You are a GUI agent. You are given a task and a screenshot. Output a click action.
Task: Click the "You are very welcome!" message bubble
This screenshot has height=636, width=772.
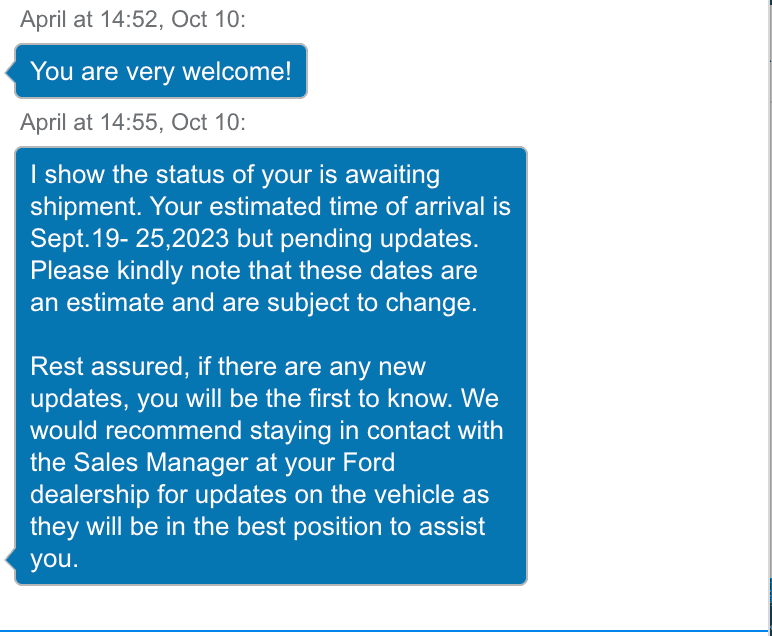pyautogui.click(x=161, y=71)
